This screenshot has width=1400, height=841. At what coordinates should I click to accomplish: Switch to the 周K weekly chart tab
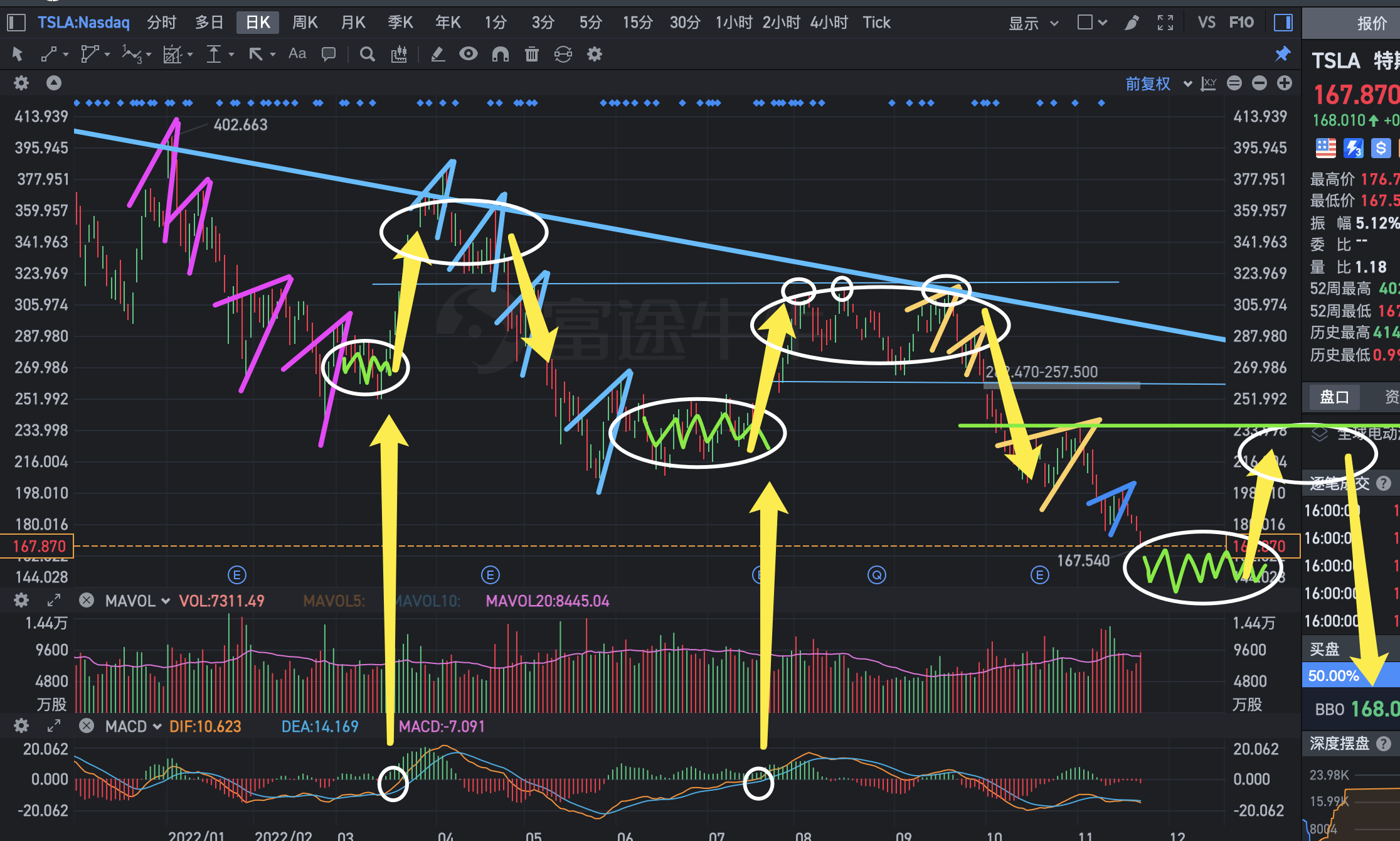305,23
